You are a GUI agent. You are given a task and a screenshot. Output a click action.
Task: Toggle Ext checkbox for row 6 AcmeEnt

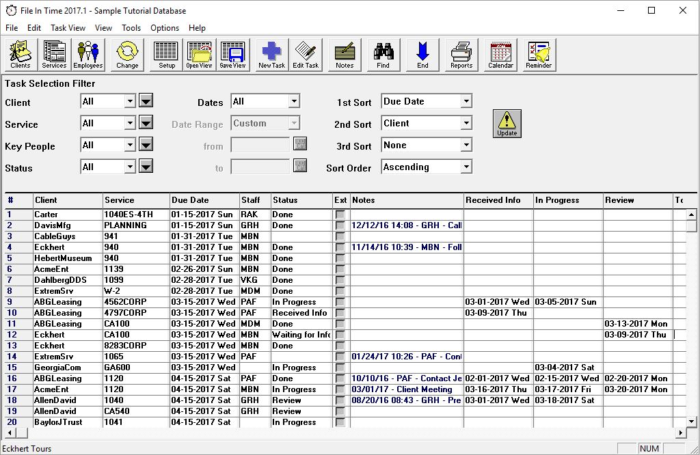point(340,269)
